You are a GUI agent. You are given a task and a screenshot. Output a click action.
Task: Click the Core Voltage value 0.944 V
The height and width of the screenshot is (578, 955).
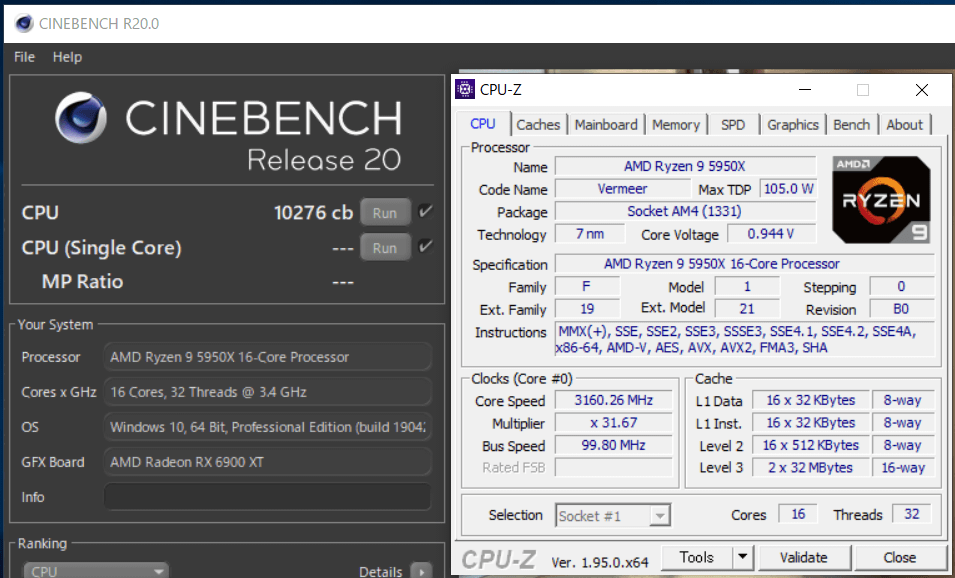[x=771, y=234]
